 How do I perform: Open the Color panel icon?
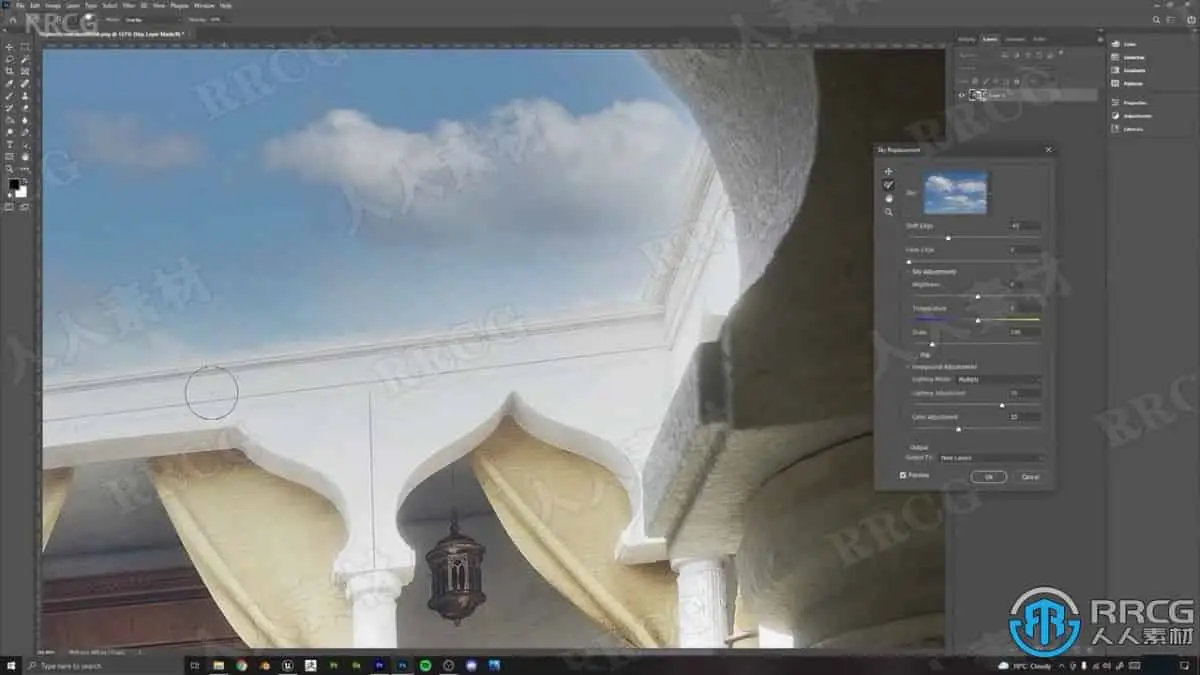[1116, 44]
